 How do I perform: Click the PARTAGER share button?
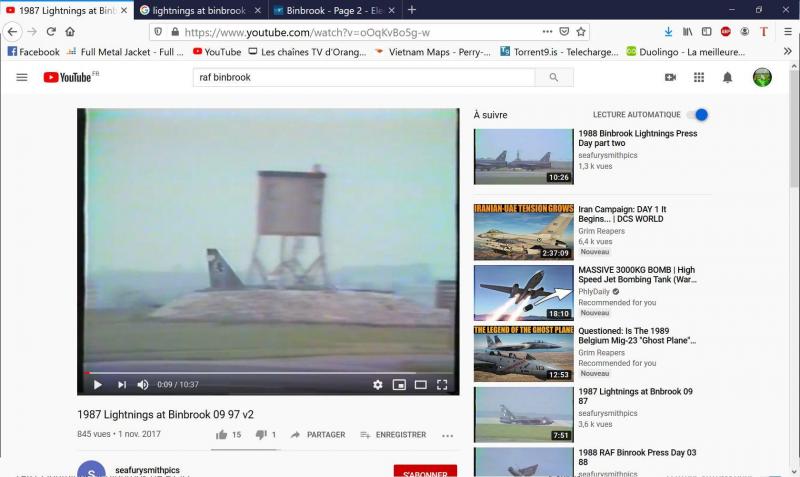318,435
